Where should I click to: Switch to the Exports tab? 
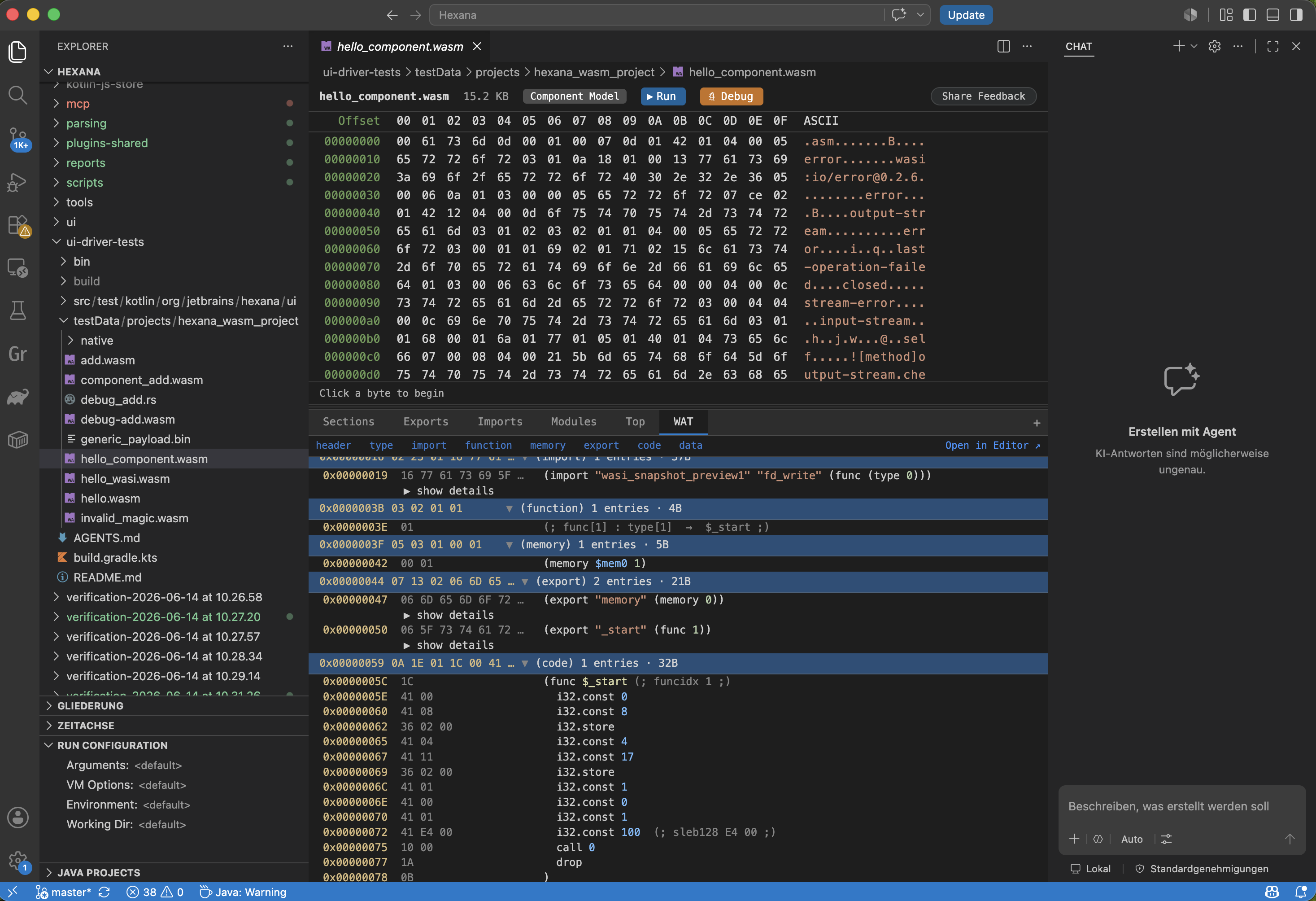[x=426, y=422]
